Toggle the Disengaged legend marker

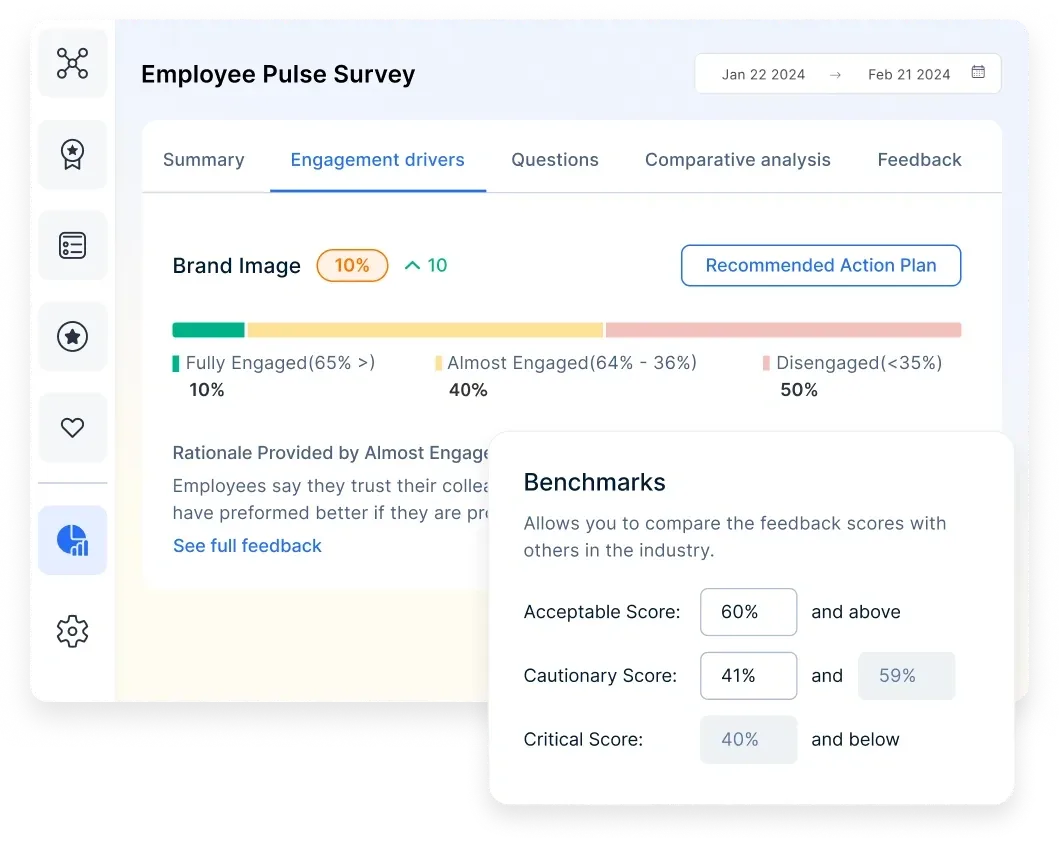(x=767, y=363)
